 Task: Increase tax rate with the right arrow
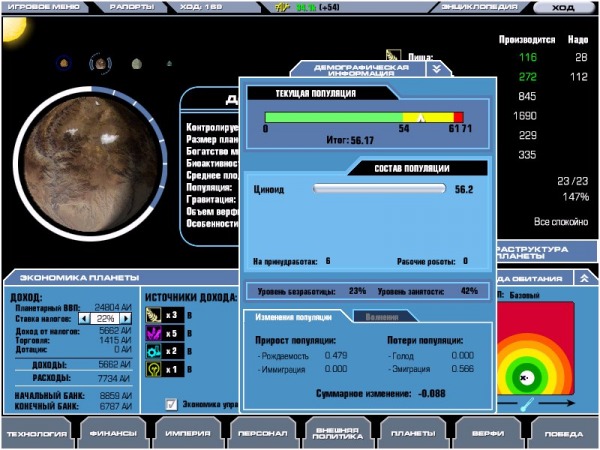coord(127,318)
